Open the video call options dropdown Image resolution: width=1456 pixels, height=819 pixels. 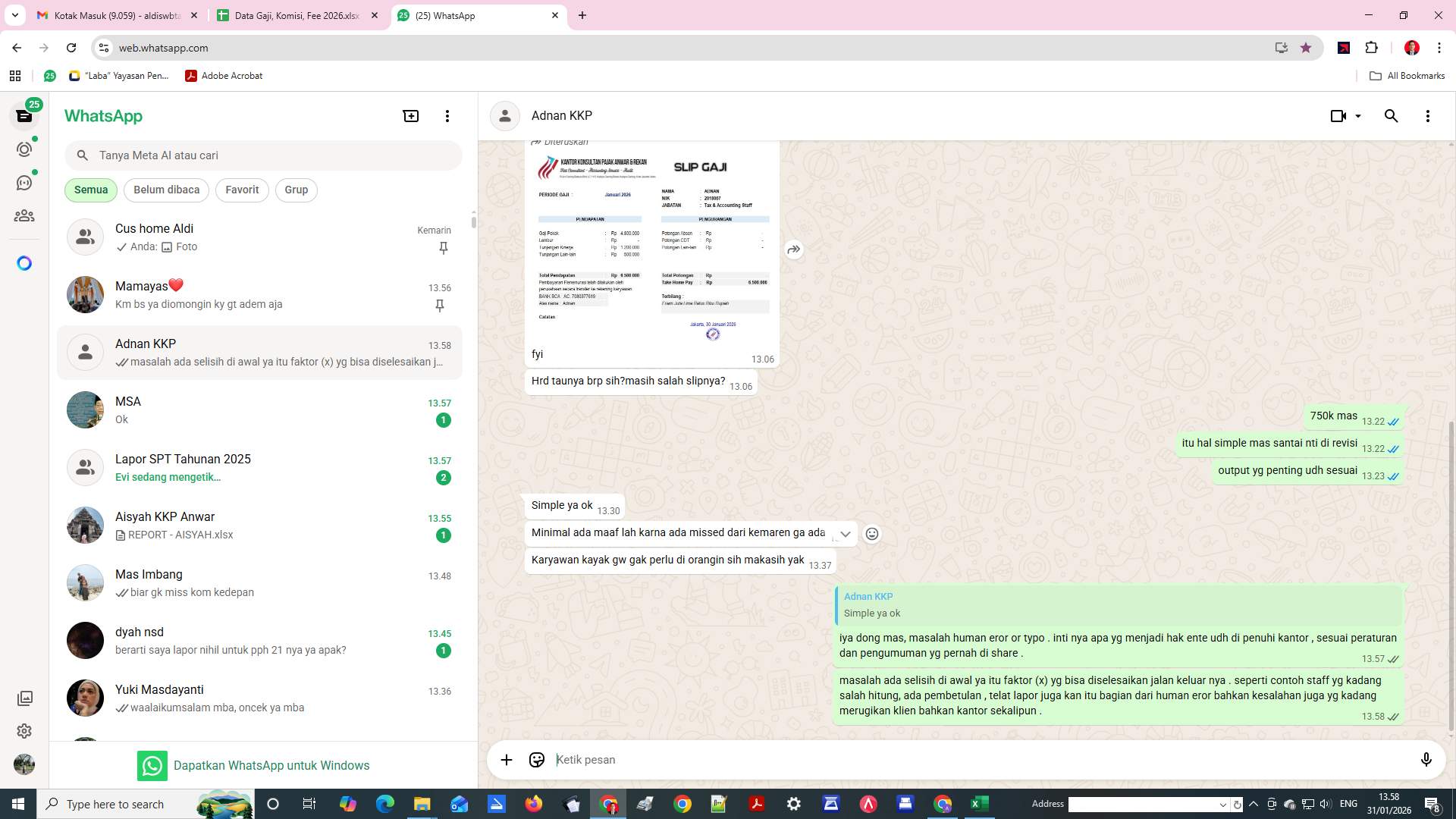[1356, 115]
